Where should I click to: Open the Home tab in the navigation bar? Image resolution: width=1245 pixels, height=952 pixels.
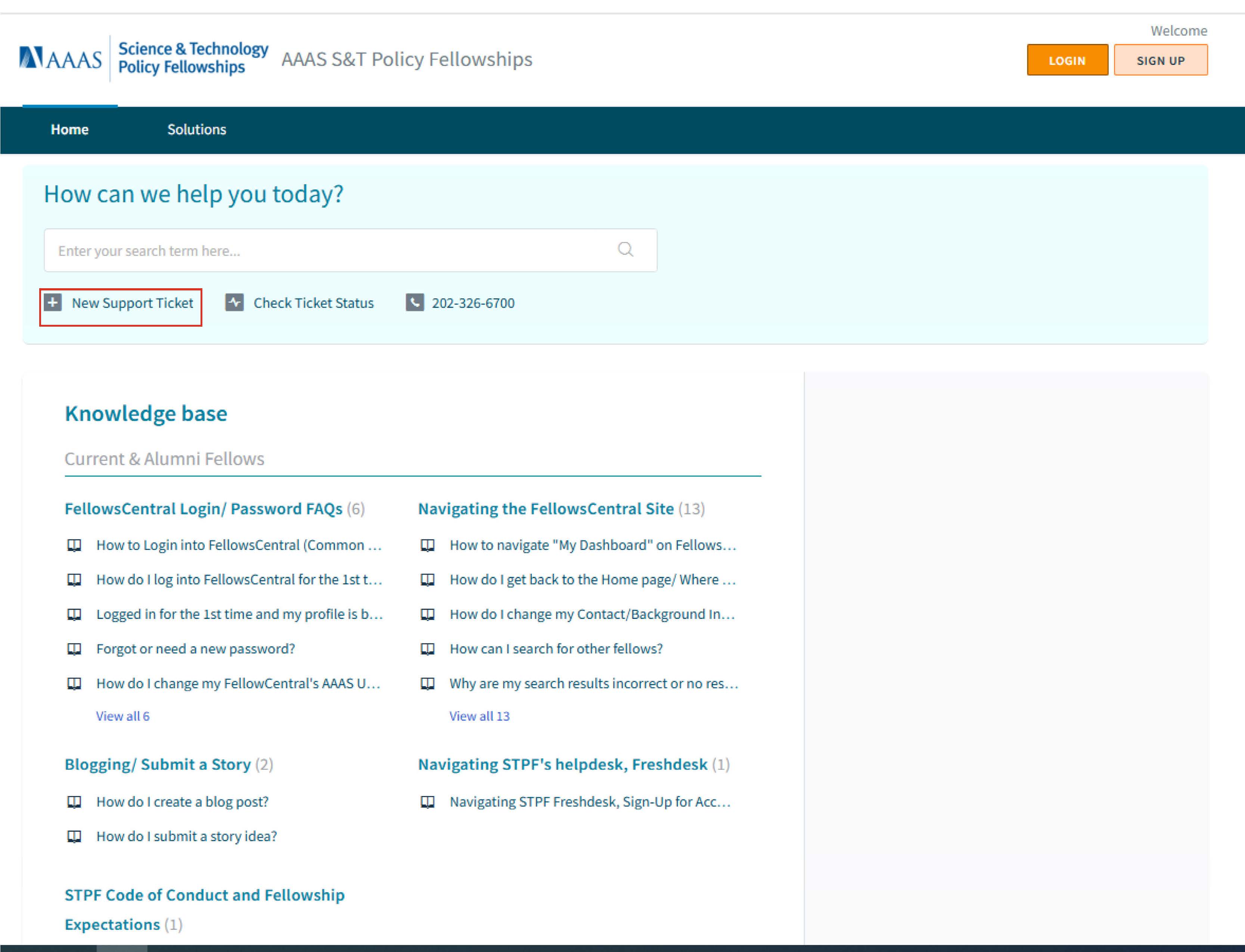tap(70, 130)
